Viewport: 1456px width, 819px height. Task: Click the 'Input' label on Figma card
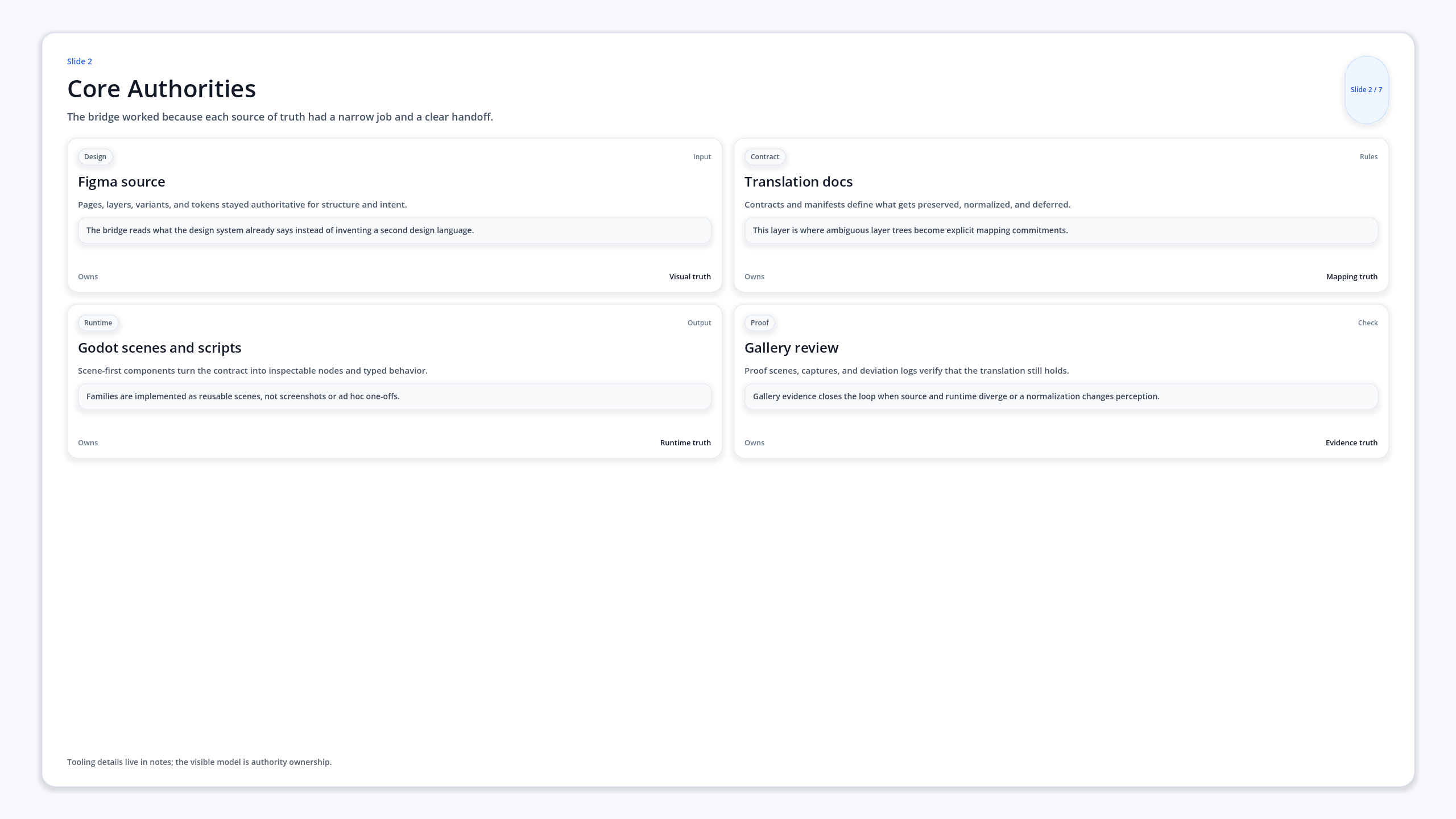(x=702, y=157)
